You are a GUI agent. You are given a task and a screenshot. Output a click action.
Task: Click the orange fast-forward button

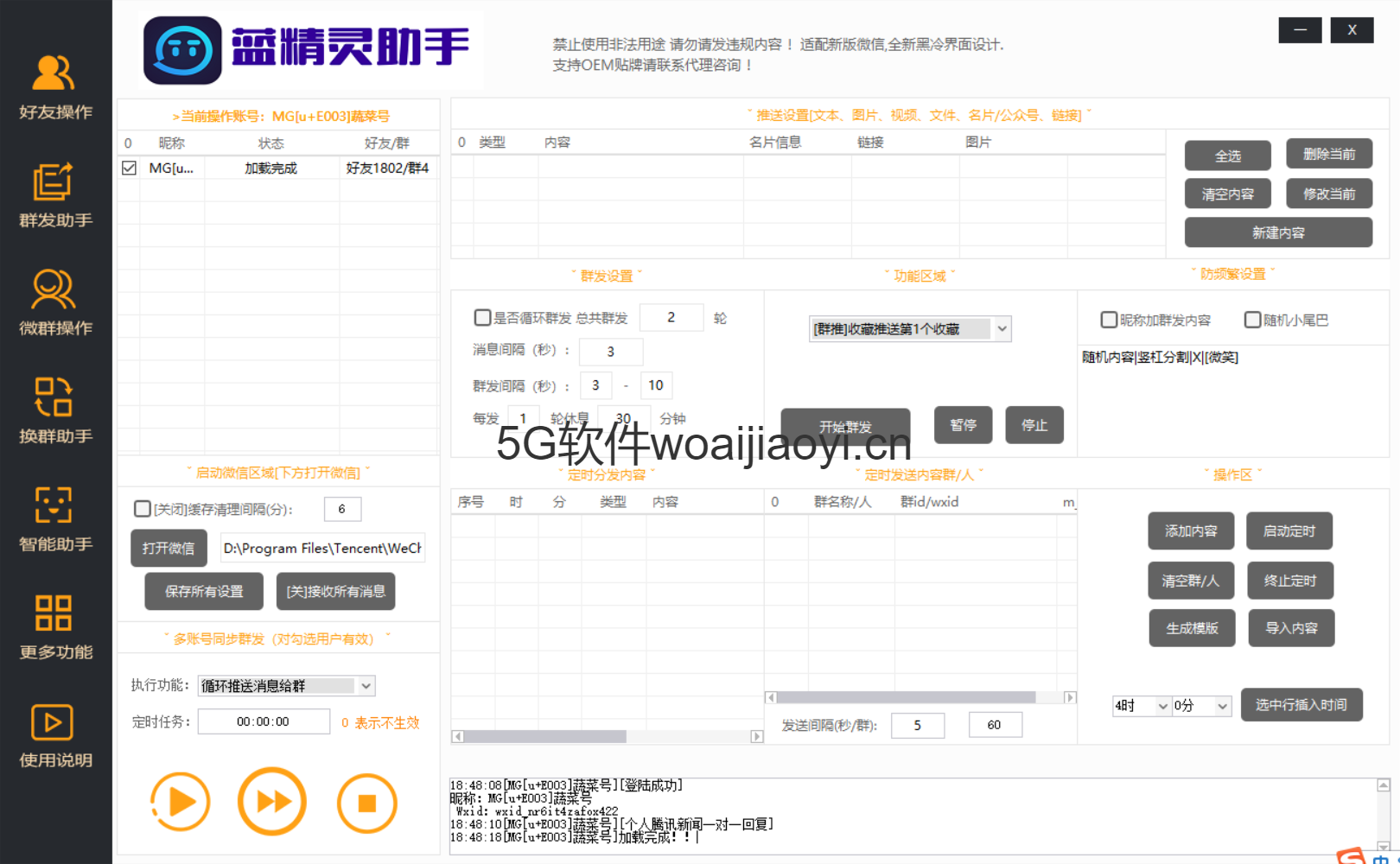[x=272, y=802]
